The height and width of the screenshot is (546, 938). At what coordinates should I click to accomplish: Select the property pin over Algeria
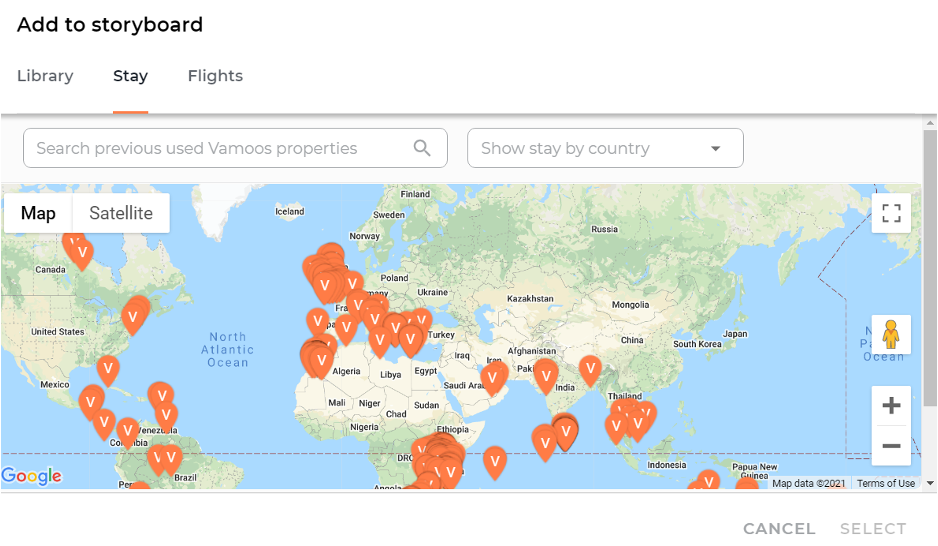click(321, 361)
